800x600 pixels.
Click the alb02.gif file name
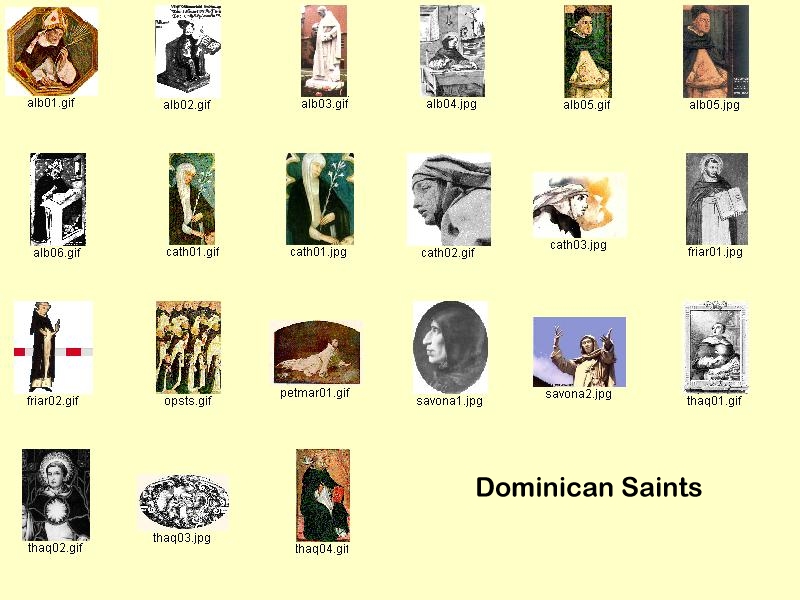click(x=187, y=105)
